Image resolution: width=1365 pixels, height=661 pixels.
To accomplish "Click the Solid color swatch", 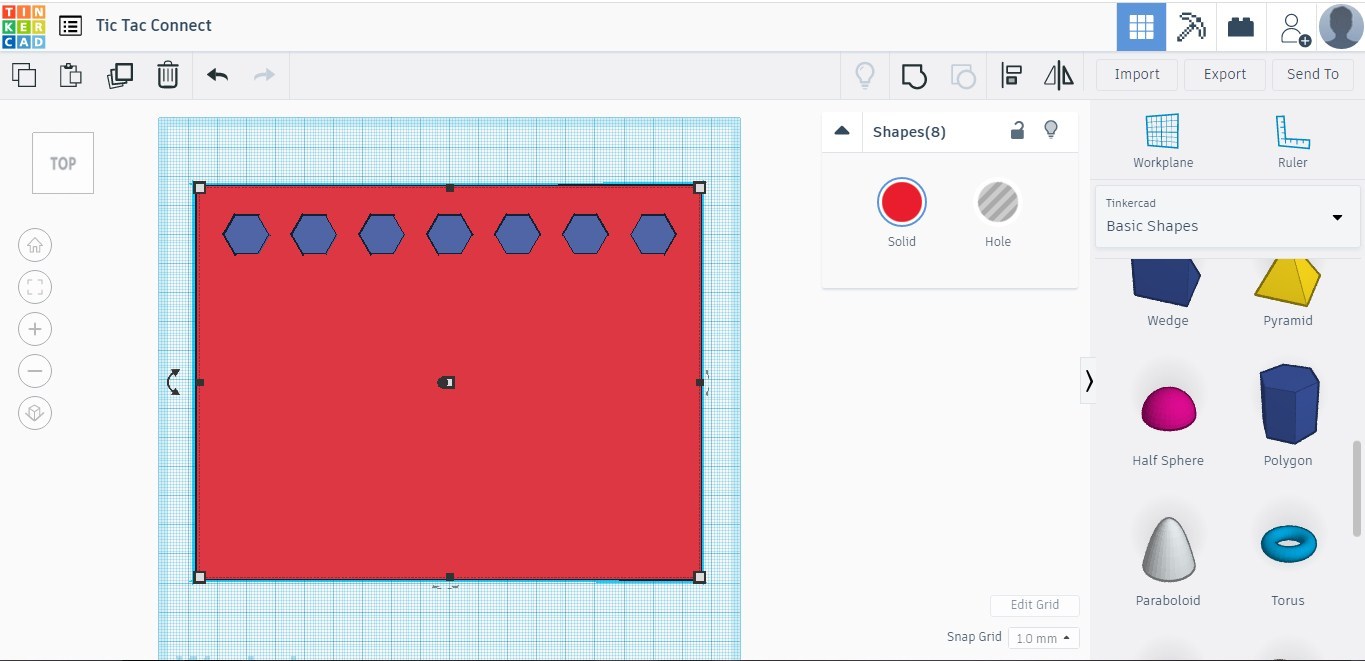I will pos(901,201).
